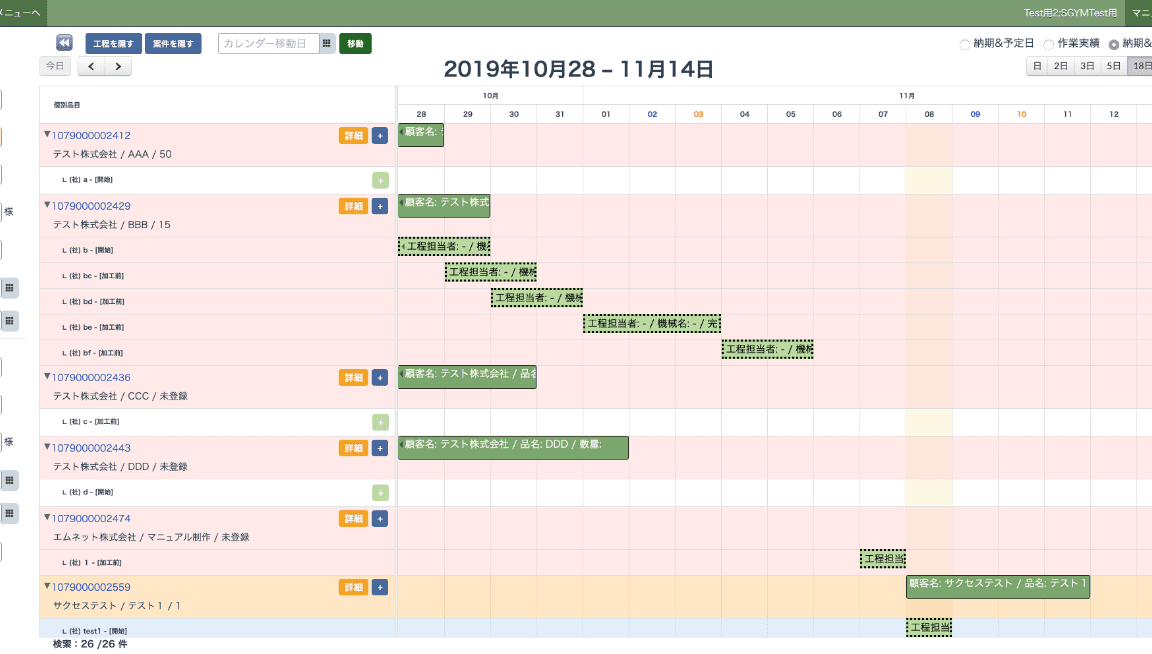Open the calendar date picker grid icon
Viewport: 1152px width, 654px height.
coord(326,44)
